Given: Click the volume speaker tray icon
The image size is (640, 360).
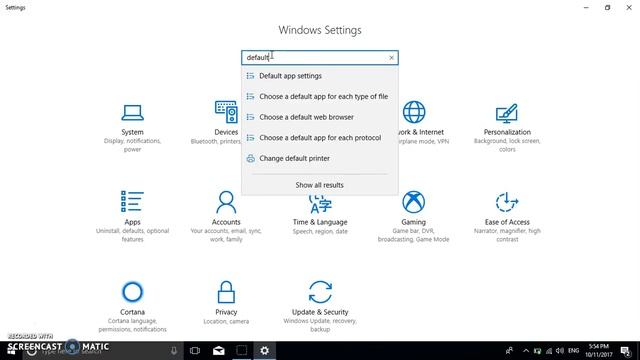Looking at the screenshot, I should [560, 351].
